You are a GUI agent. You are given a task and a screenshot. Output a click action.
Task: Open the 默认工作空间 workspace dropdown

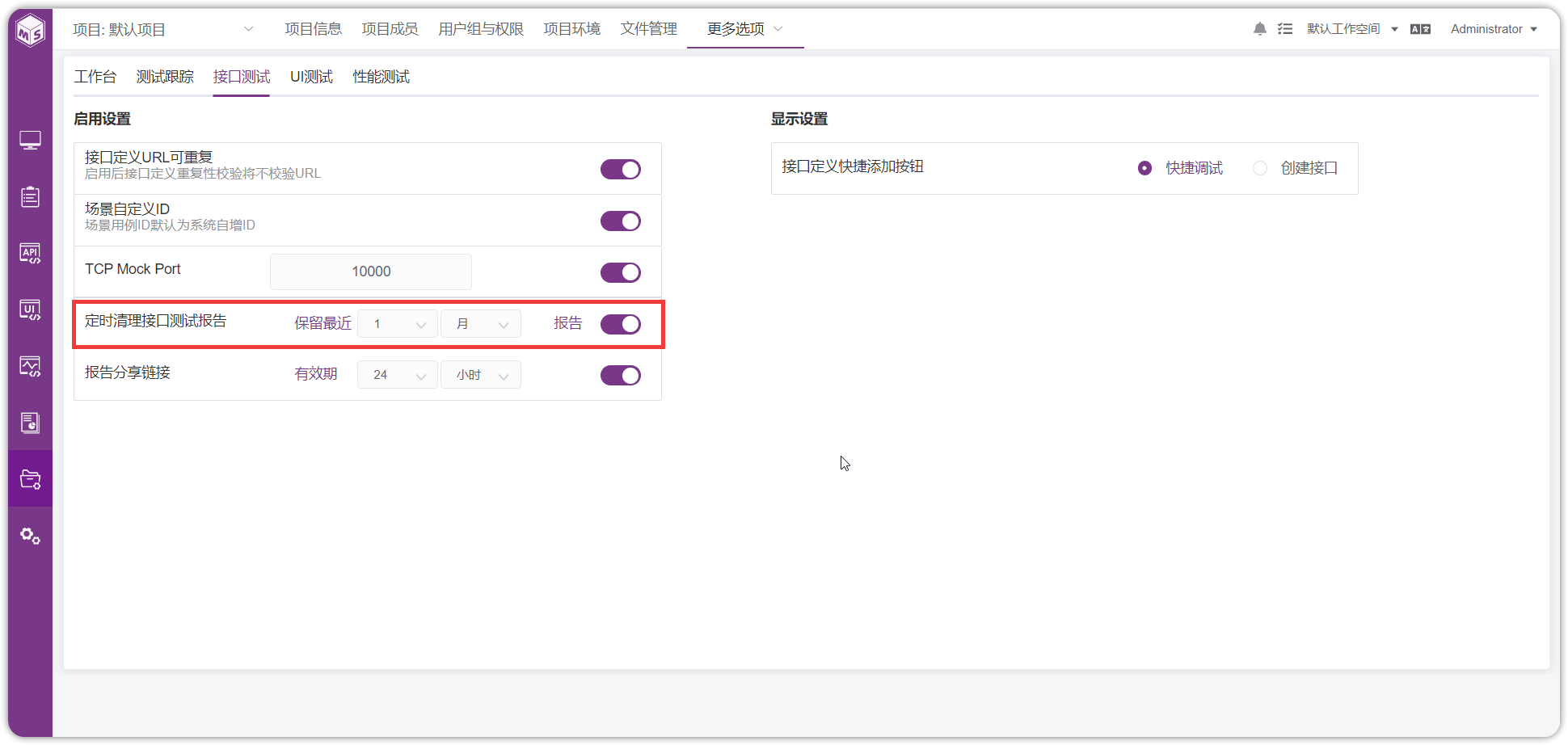pos(1352,29)
